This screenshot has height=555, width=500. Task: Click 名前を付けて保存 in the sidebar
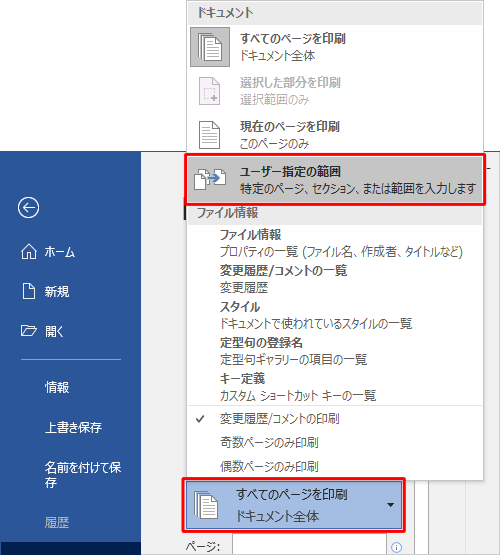pyautogui.click(x=83, y=475)
